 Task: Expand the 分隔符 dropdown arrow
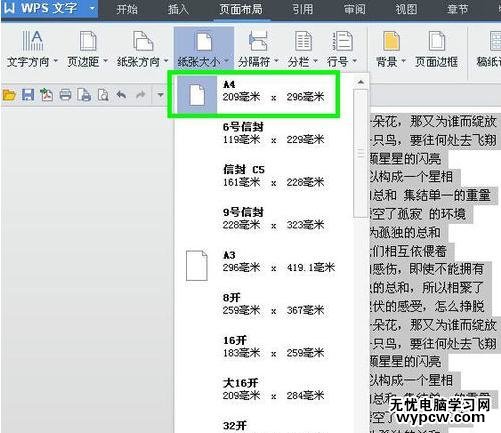[x=276, y=61]
